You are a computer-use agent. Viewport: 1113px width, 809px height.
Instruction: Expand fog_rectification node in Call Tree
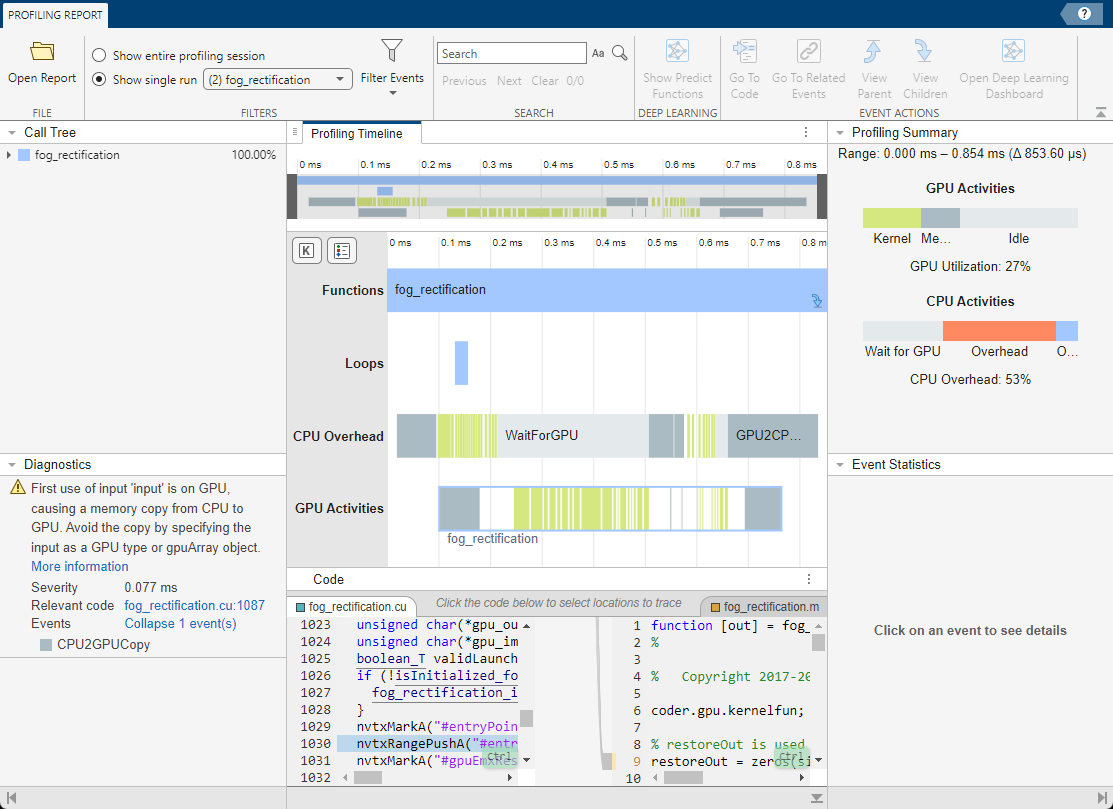click(x=10, y=155)
